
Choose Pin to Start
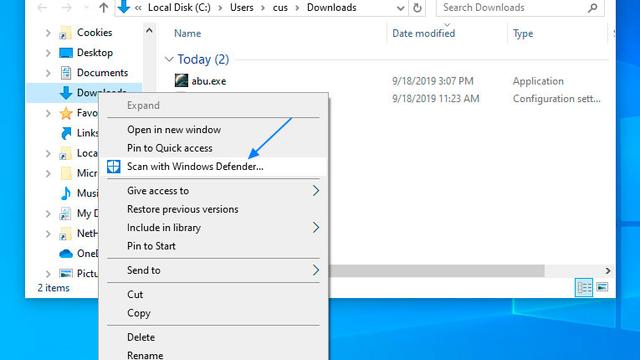[213, 246]
